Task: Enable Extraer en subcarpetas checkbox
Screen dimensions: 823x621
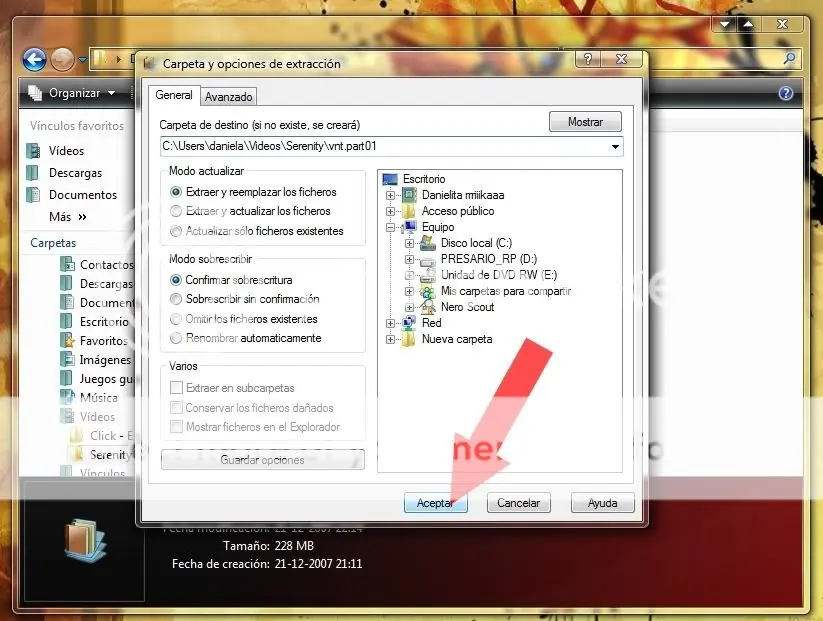Action: (x=176, y=388)
